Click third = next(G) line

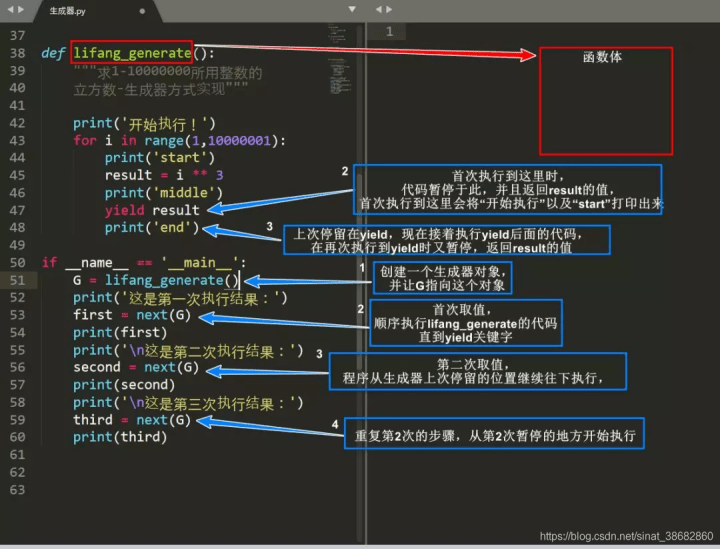[x=132, y=420]
